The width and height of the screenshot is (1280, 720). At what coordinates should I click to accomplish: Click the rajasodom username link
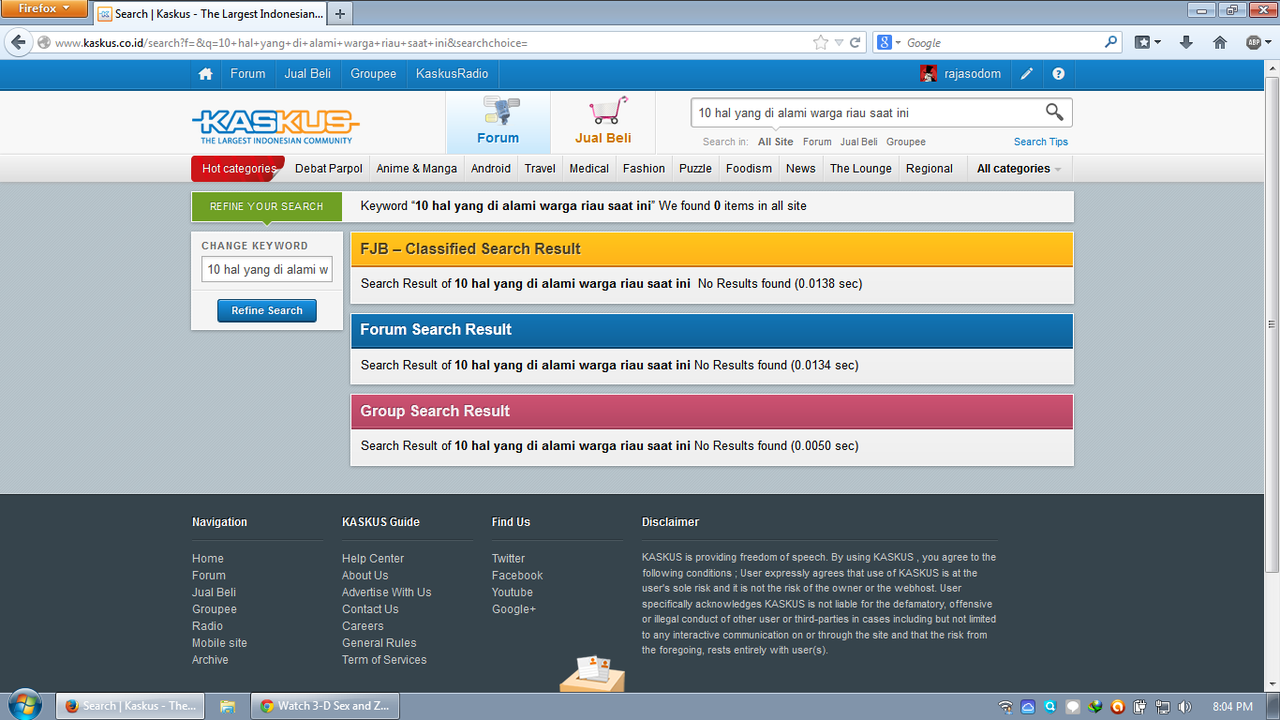[973, 74]
